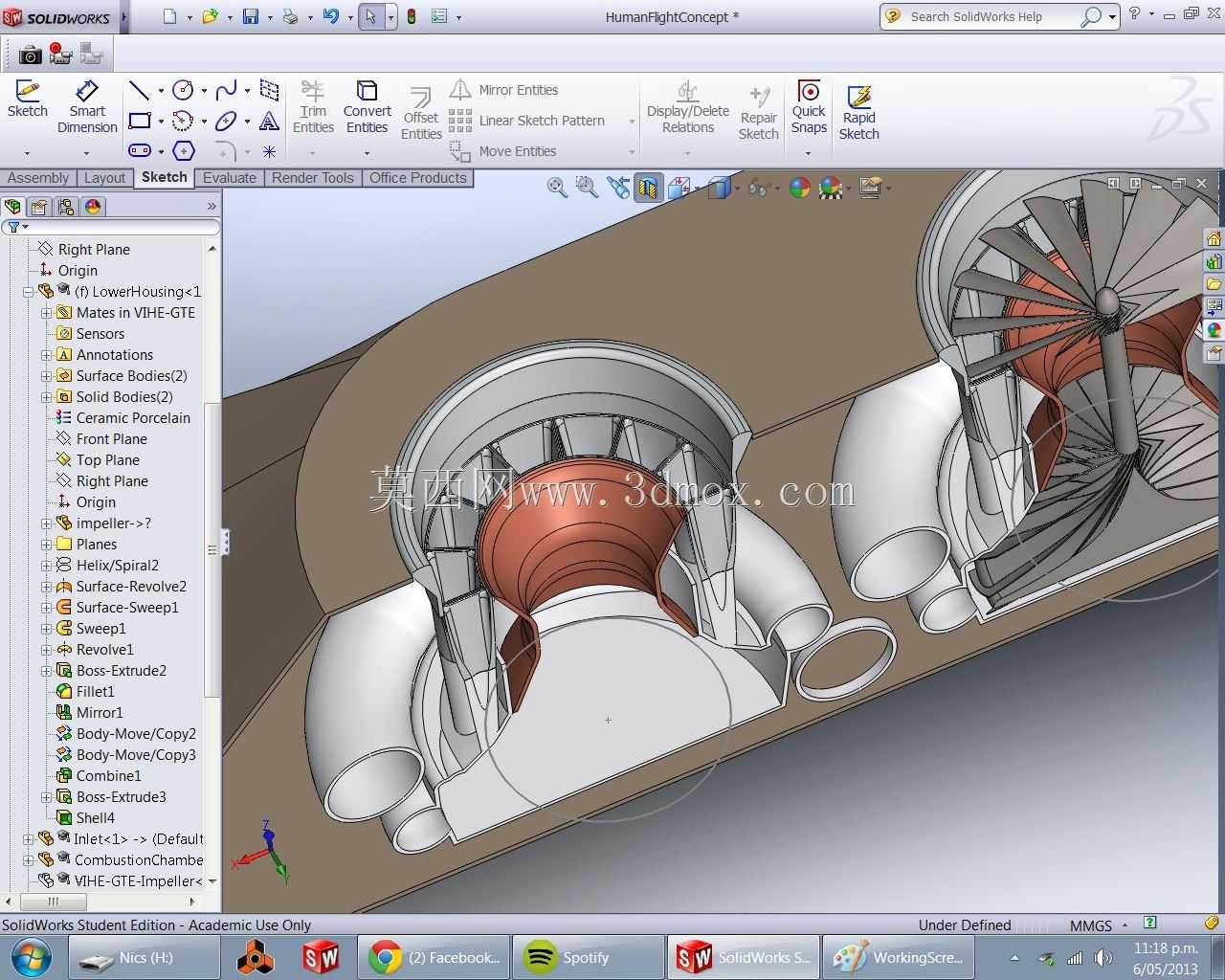Screen dimensions: 1225x980
Task: Toggle the Section View button
Action: click(x=648, y=188)
